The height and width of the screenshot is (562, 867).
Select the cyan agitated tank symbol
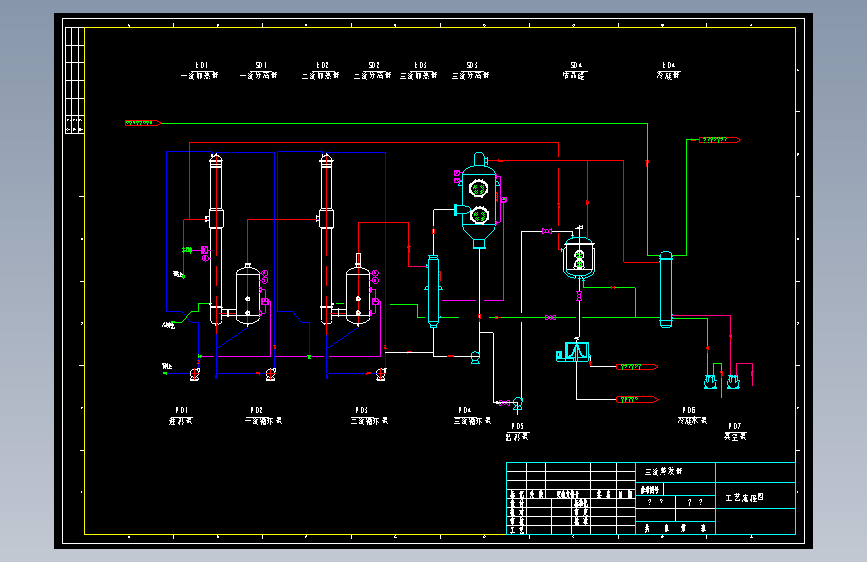click(x=579, y=256)
